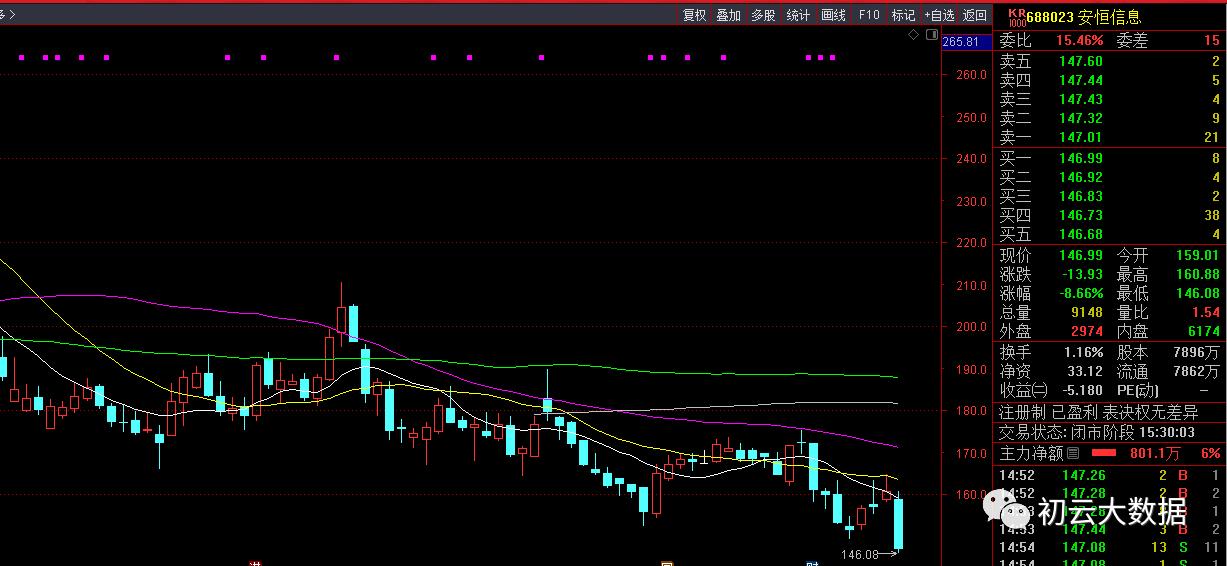Viewport: 1227px width, 566px height.
Task: Activate the 画线 drawing tool
Action: pos(833,15)
